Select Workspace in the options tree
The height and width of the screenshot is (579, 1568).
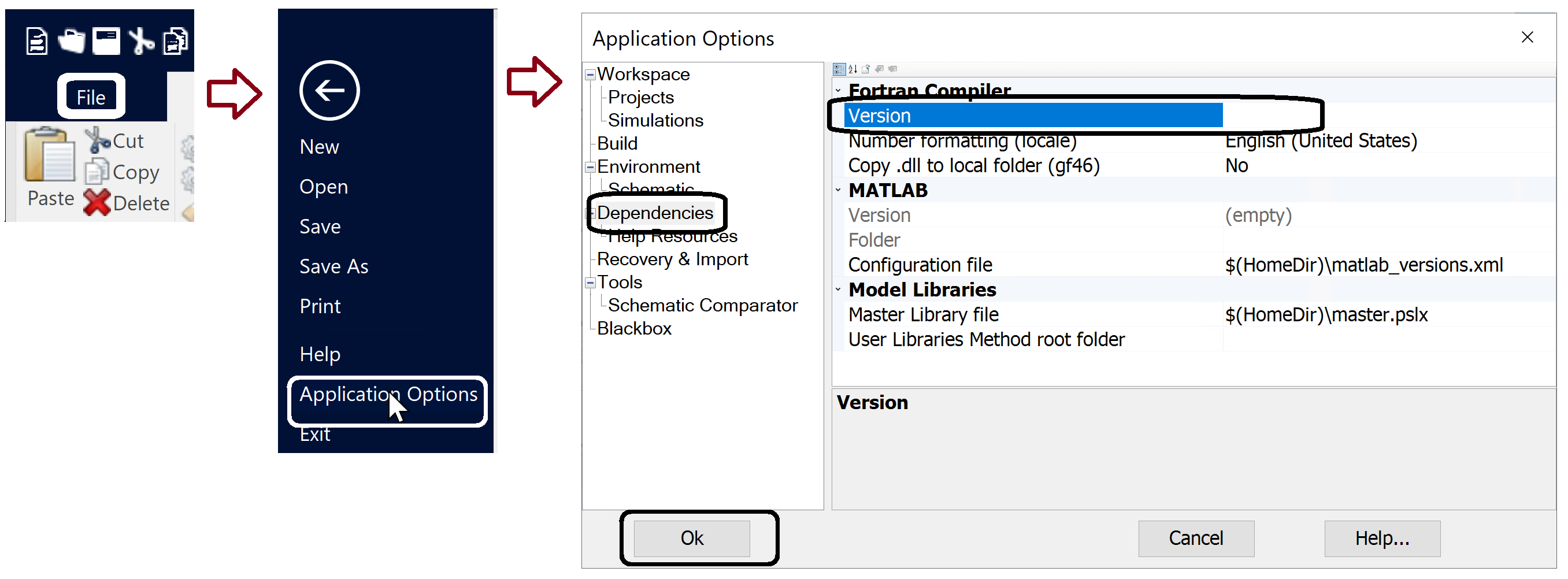coord(643,75)
